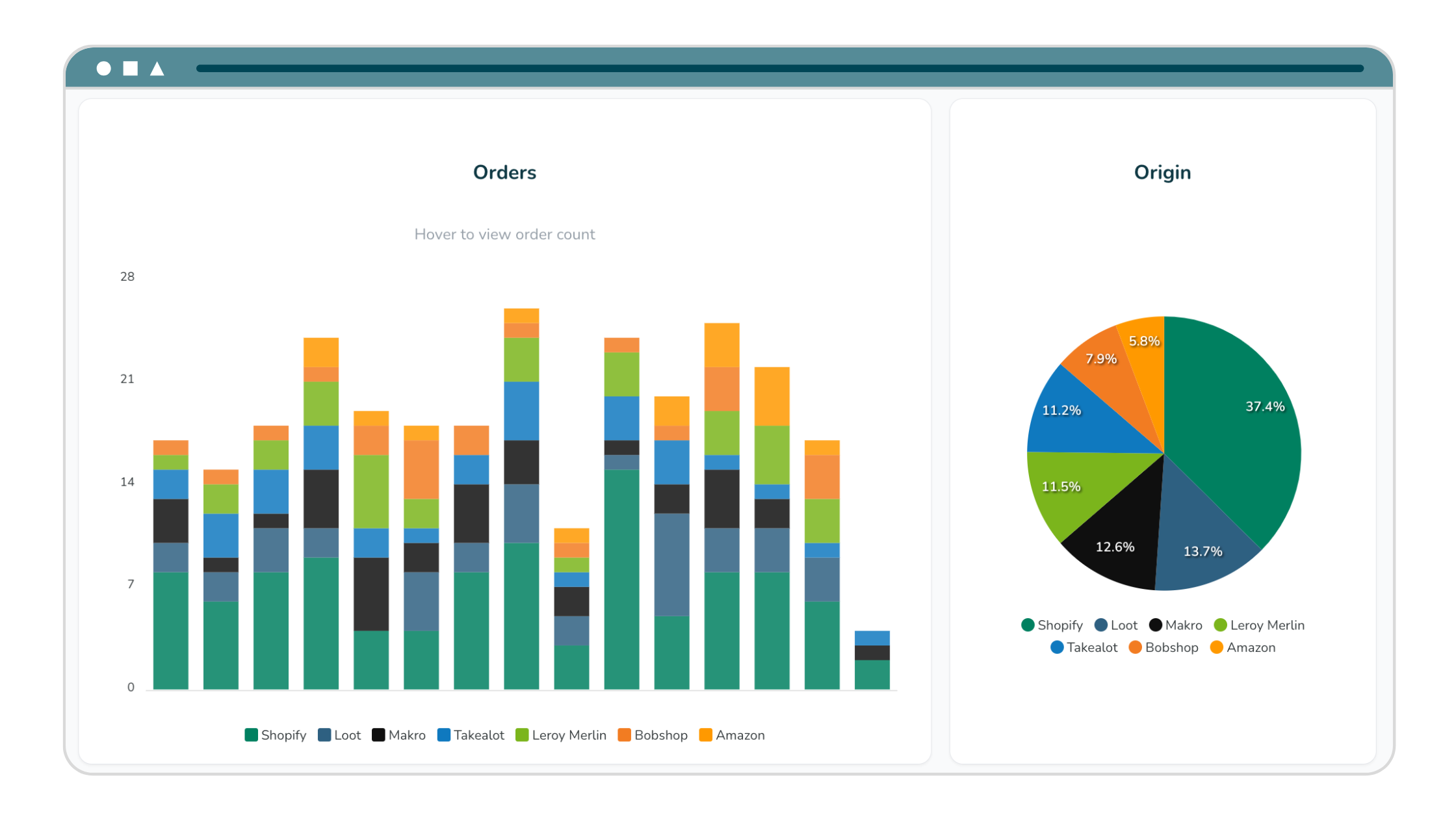Click the white triangle icon in title bar

[x=157, y=68]
